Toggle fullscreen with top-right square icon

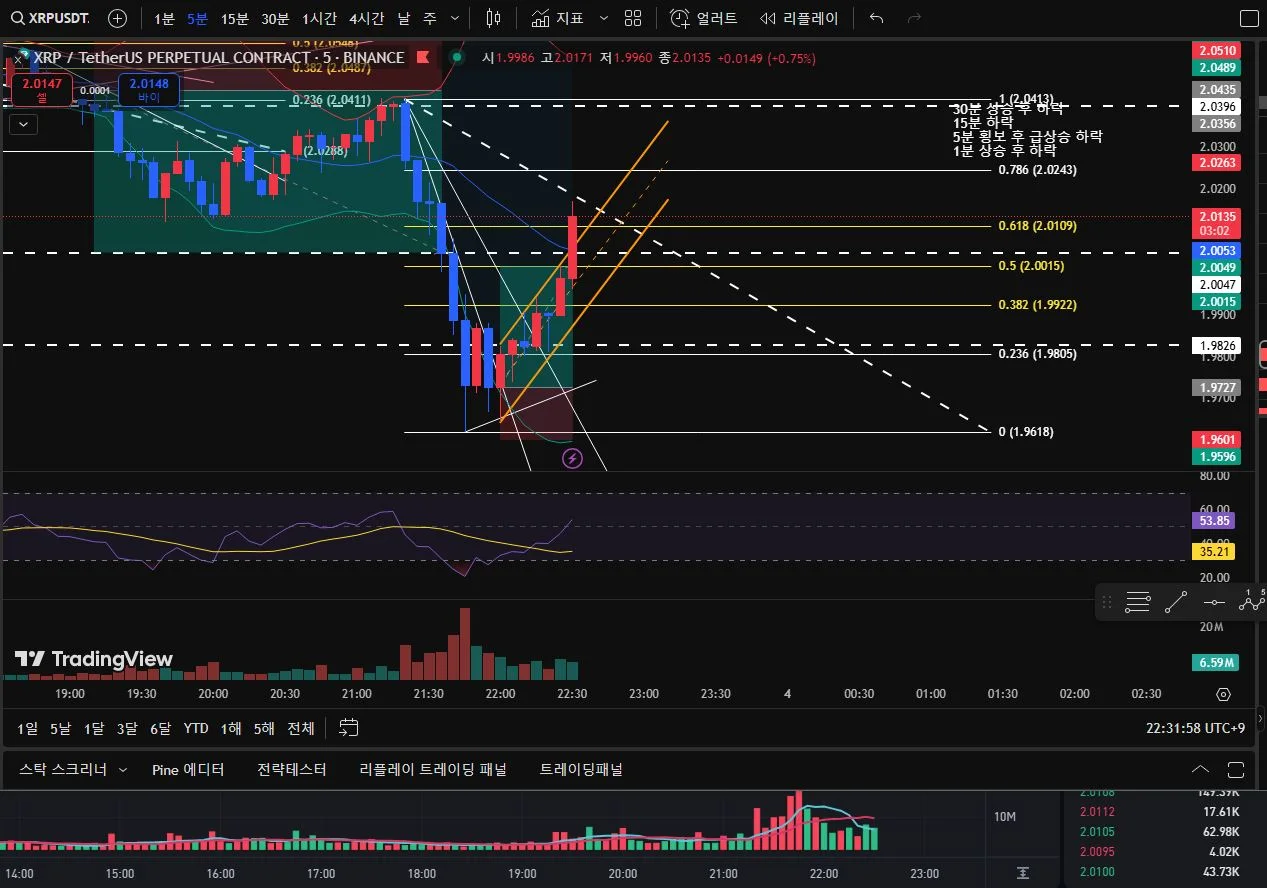1249,18
